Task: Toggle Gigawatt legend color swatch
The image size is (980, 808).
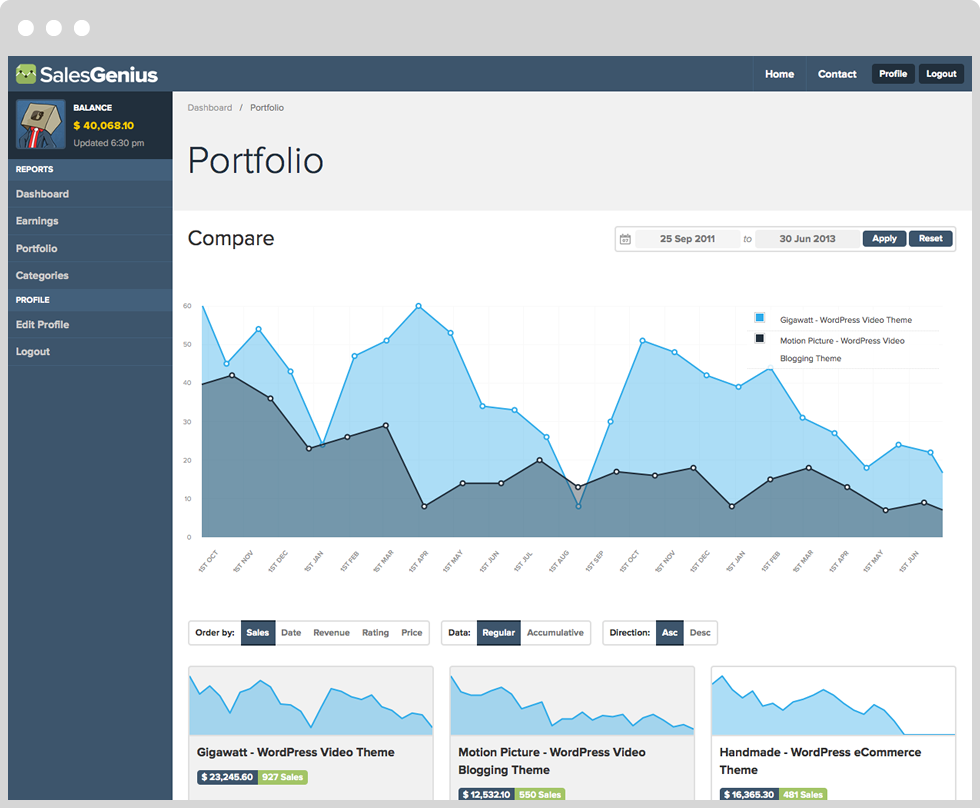Action: point(759,317)
